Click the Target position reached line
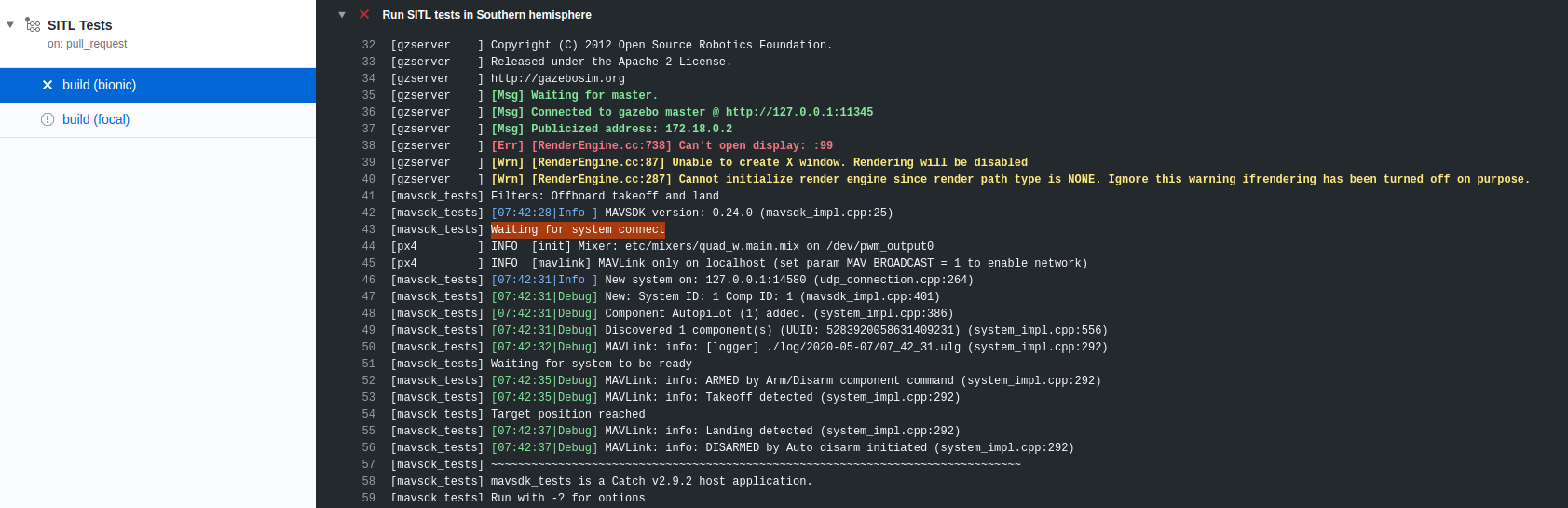The width and height of the screenshot is (1568, 508). point(568,414)
